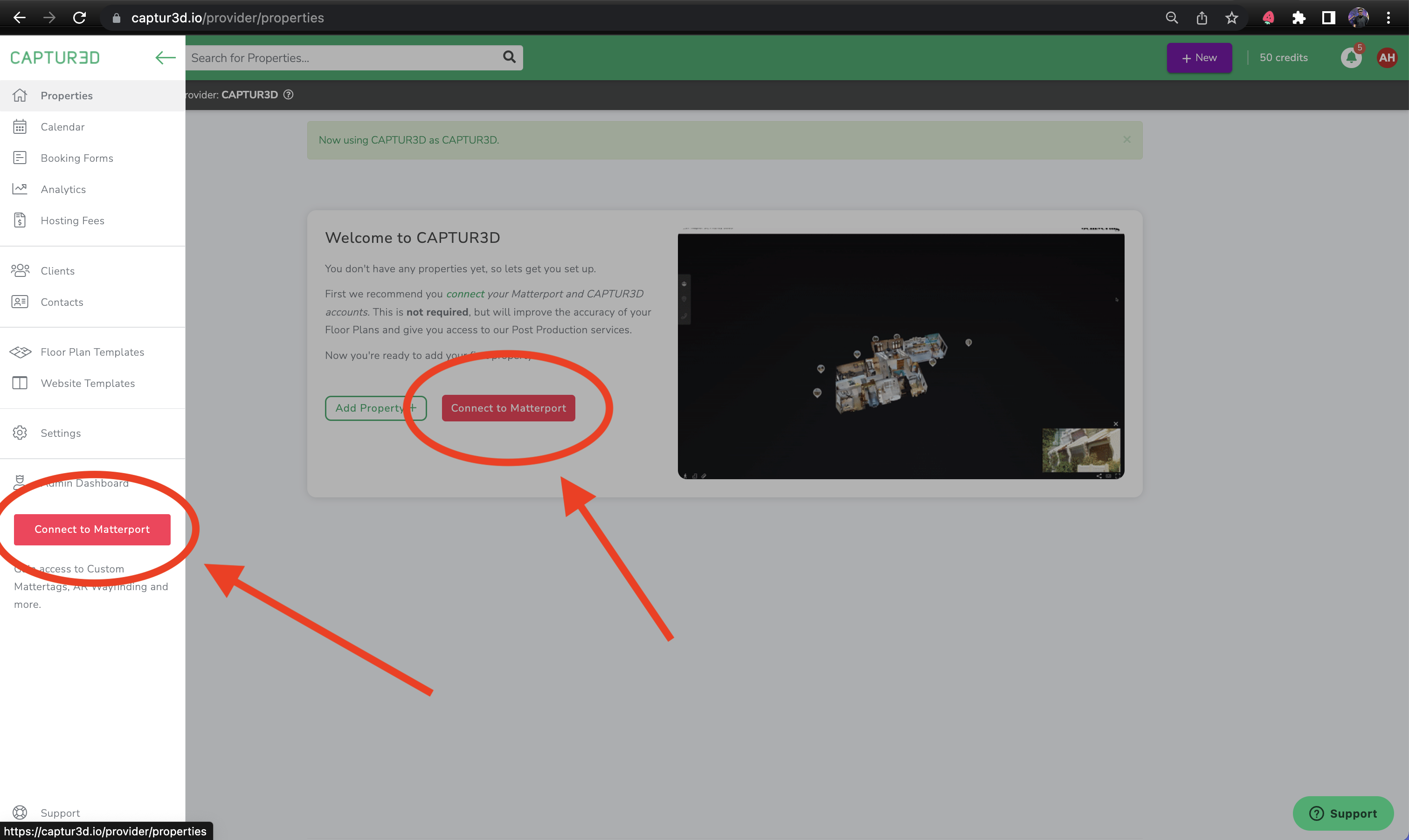Open Settings in the sidebar
The width and height of the screenshot is (1409, 840).
(92, 433)
